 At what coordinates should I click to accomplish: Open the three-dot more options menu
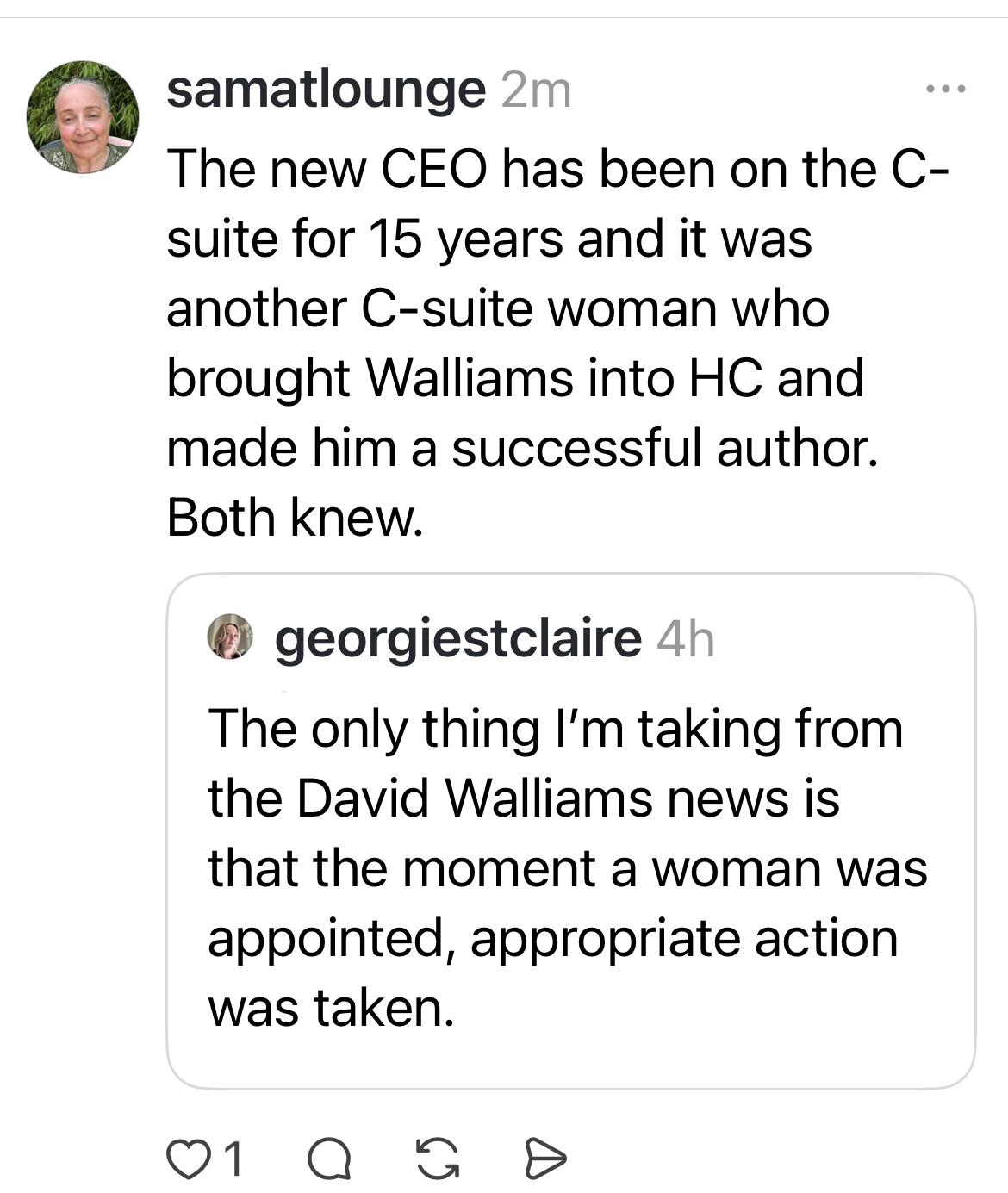pos(946,89)
